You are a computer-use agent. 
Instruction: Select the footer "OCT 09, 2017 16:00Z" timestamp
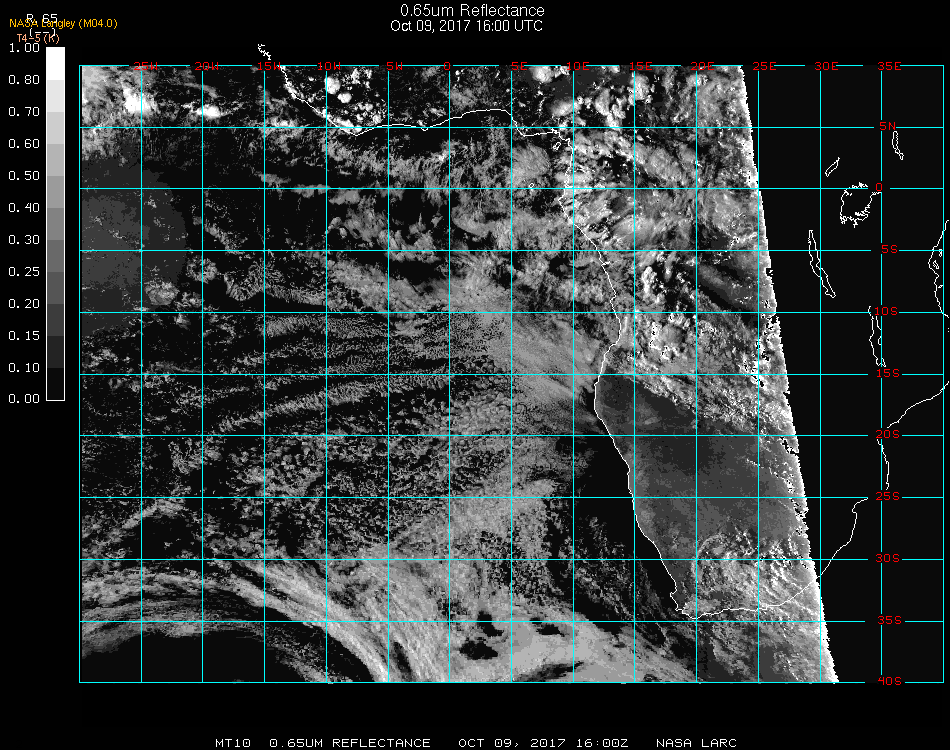[x=543, y=743]
